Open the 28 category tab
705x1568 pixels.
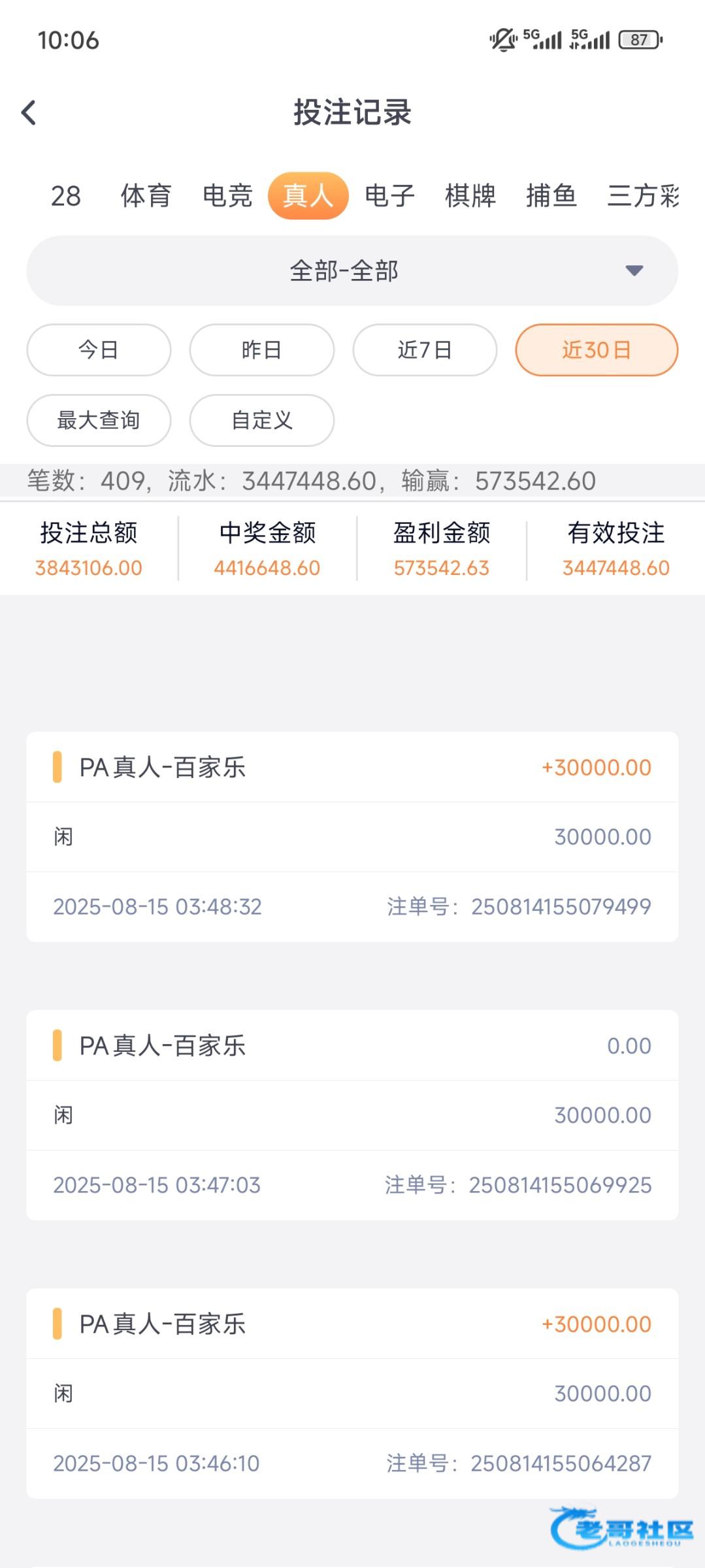pyautogui.click(x=66, y=195)
